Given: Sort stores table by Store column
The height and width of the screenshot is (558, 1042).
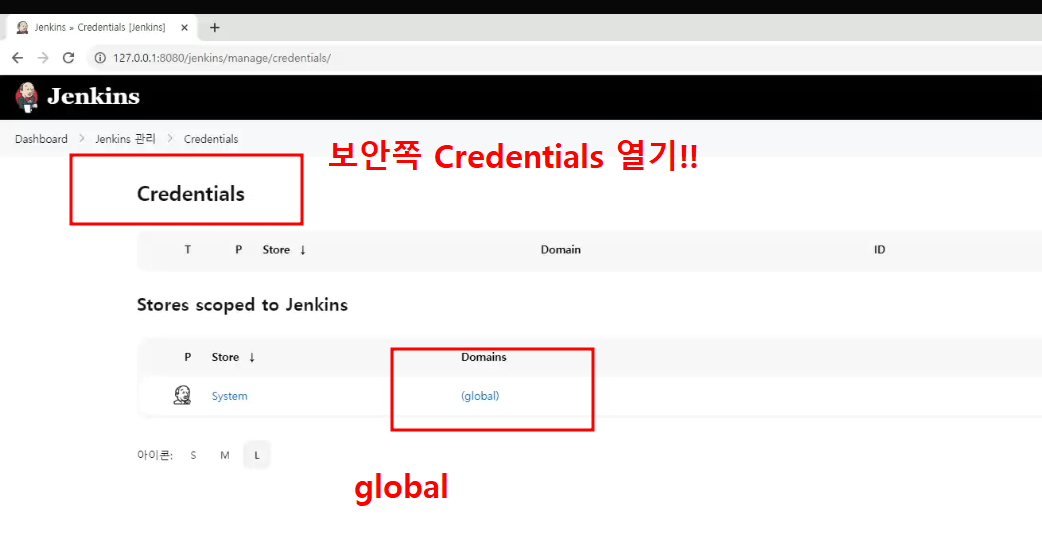Looking at the screenshot, I should tap(233, 357).
